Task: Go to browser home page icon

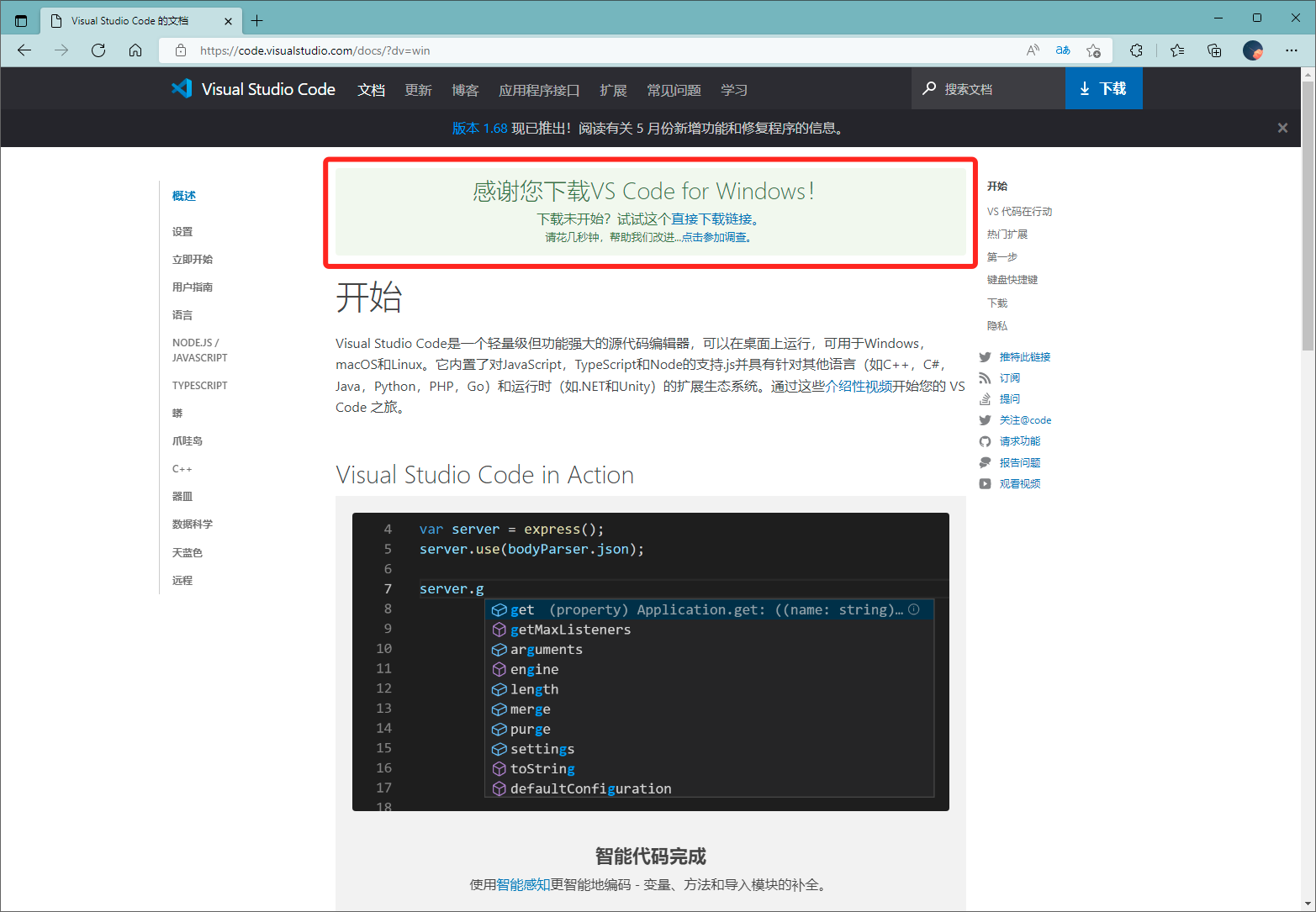Action: [x=135, y=50]
